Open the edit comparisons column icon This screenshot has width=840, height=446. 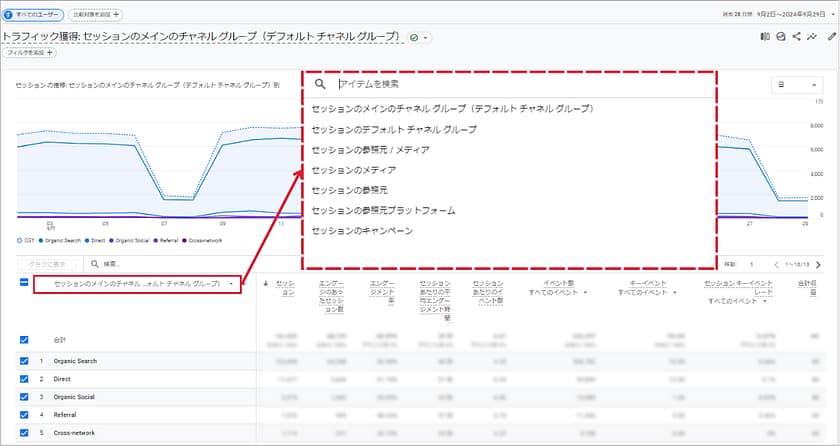[763, 37]
